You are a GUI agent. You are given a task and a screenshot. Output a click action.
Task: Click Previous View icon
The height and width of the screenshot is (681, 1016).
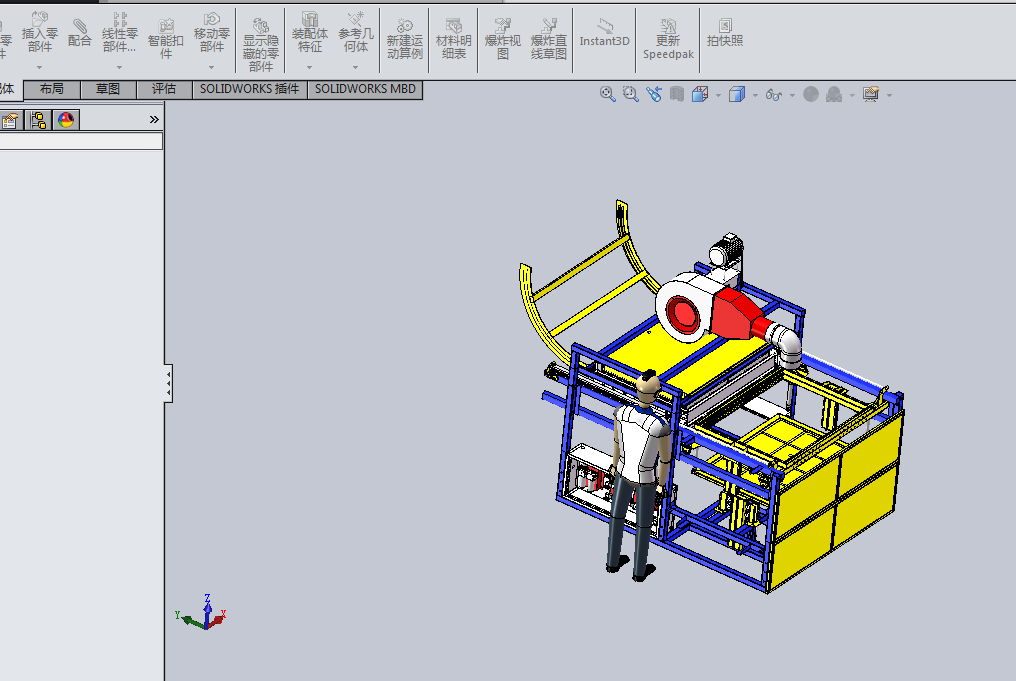[x=654, y=95]
